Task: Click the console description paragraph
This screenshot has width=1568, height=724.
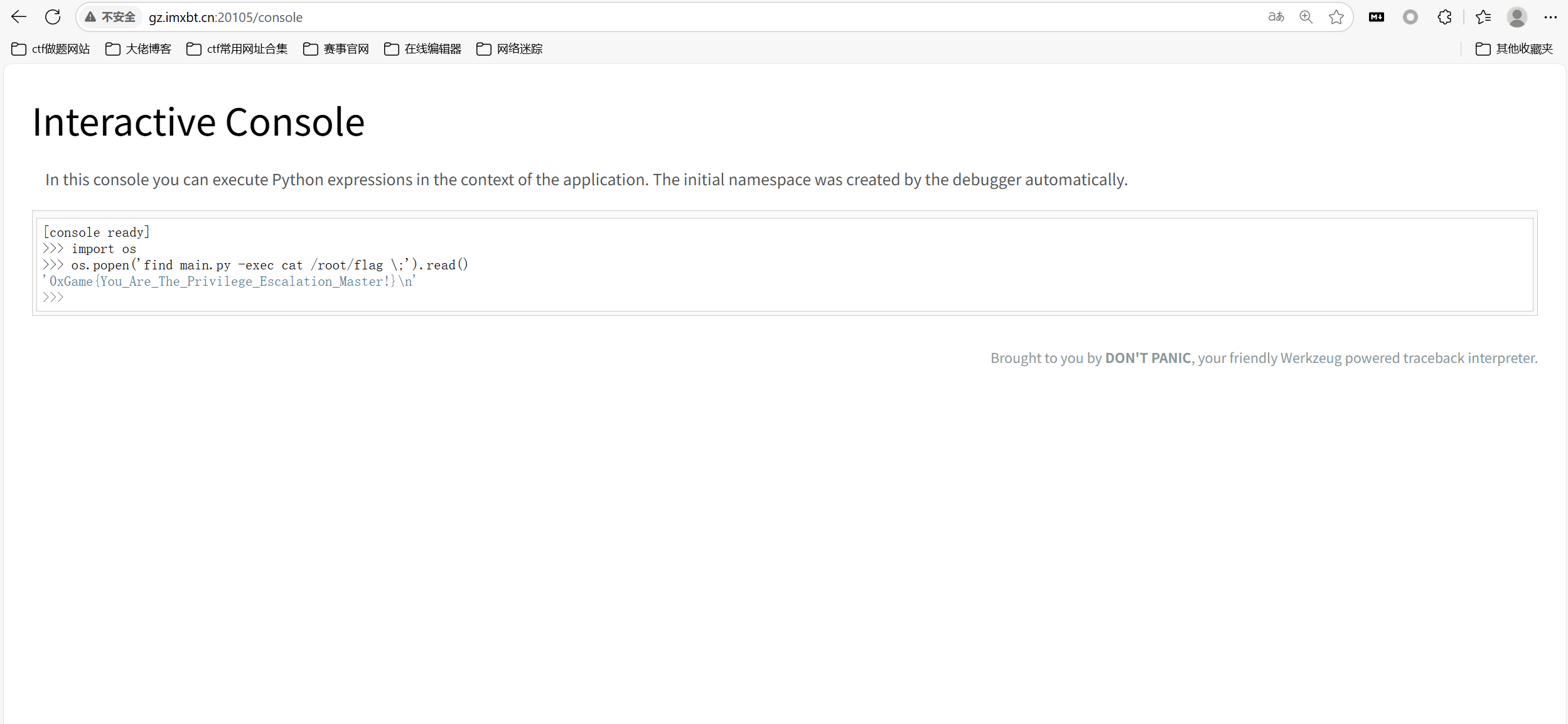Action: 586,180
